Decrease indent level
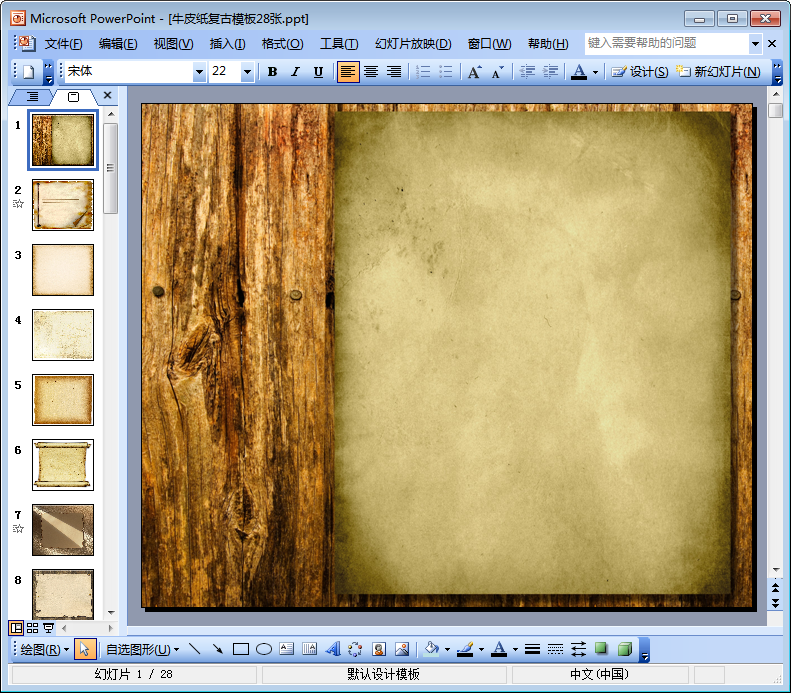The height and width of the screenshot is (693, 791). [528, 72]
